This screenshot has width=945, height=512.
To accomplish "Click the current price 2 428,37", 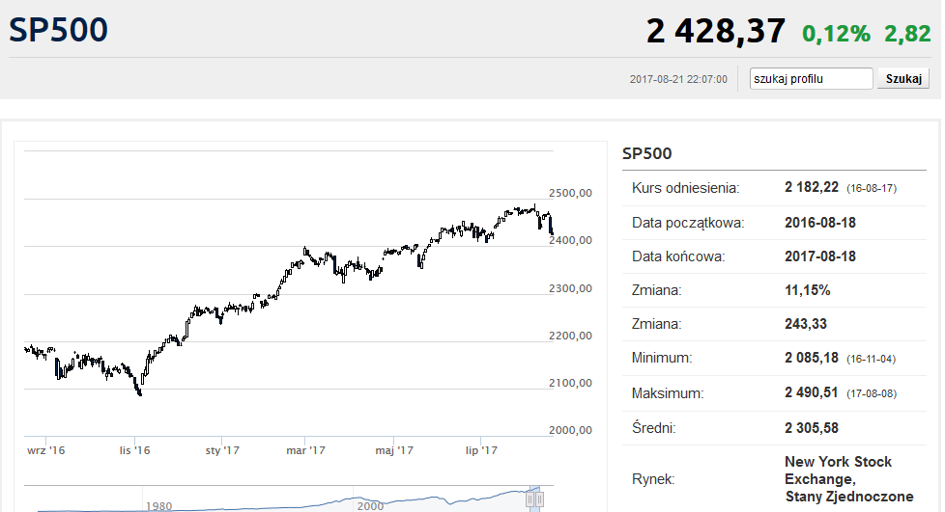I will pyautogui.click(x=716, y=32).
